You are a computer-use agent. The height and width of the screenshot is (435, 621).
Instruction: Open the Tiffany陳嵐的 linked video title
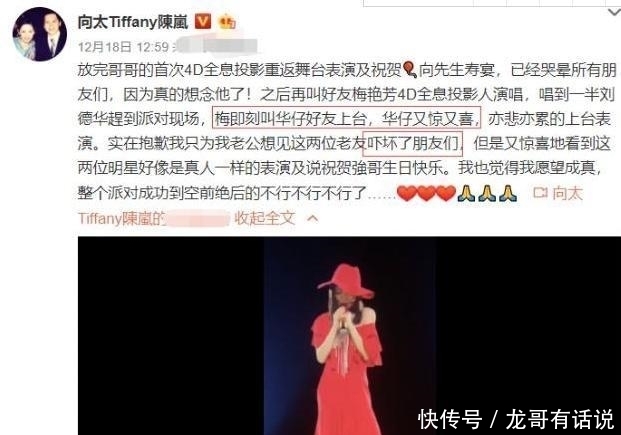tap(122, 218)
